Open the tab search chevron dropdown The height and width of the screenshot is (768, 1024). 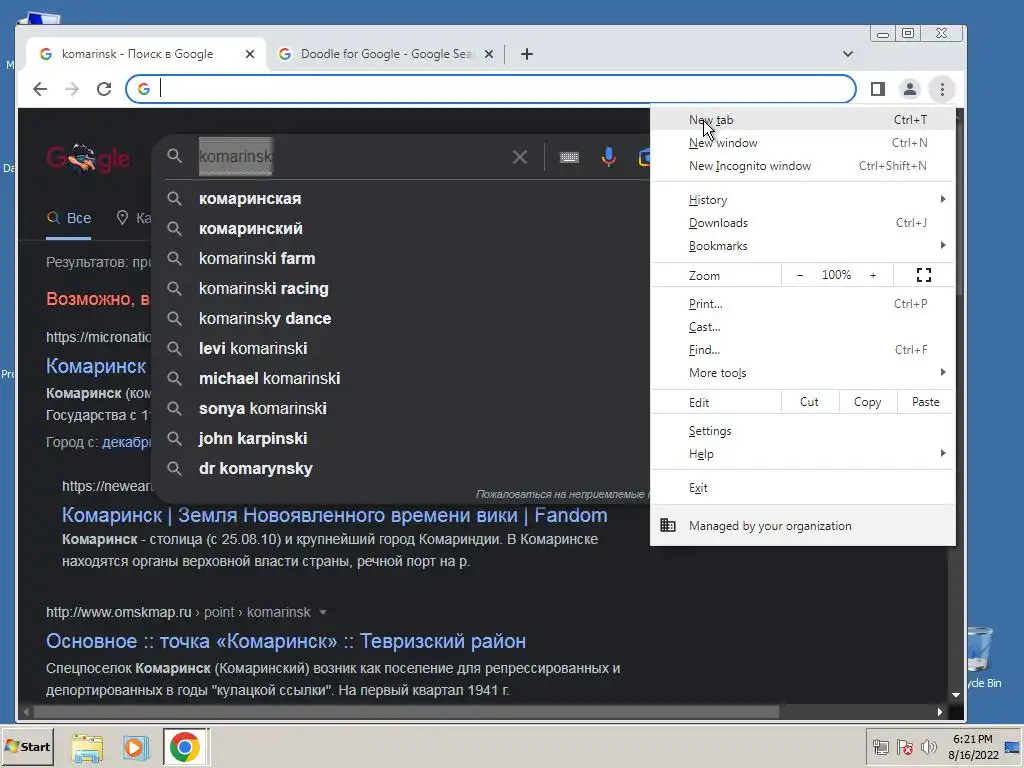(848, 54)
